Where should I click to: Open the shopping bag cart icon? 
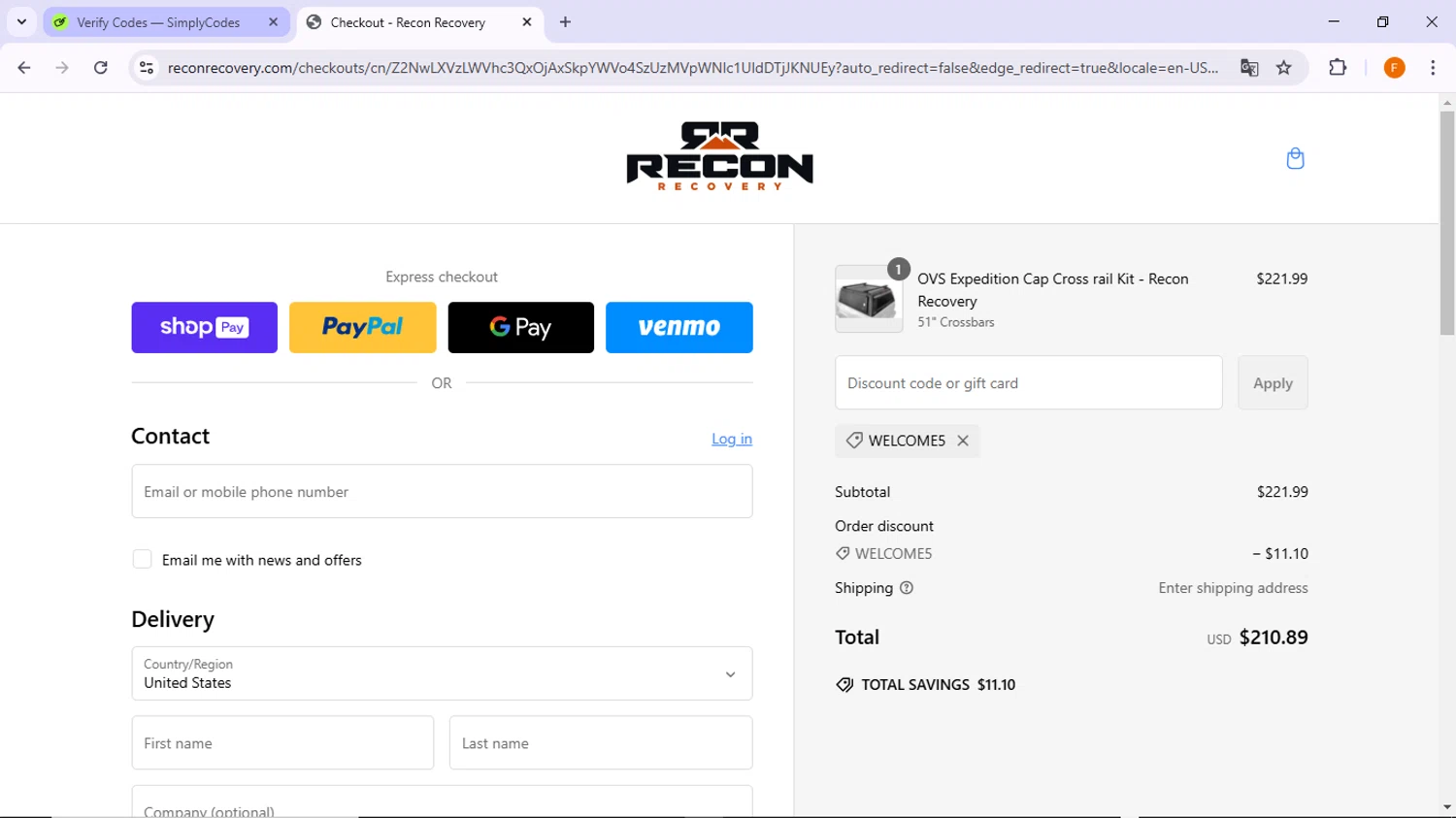(x=1295, y=158)
